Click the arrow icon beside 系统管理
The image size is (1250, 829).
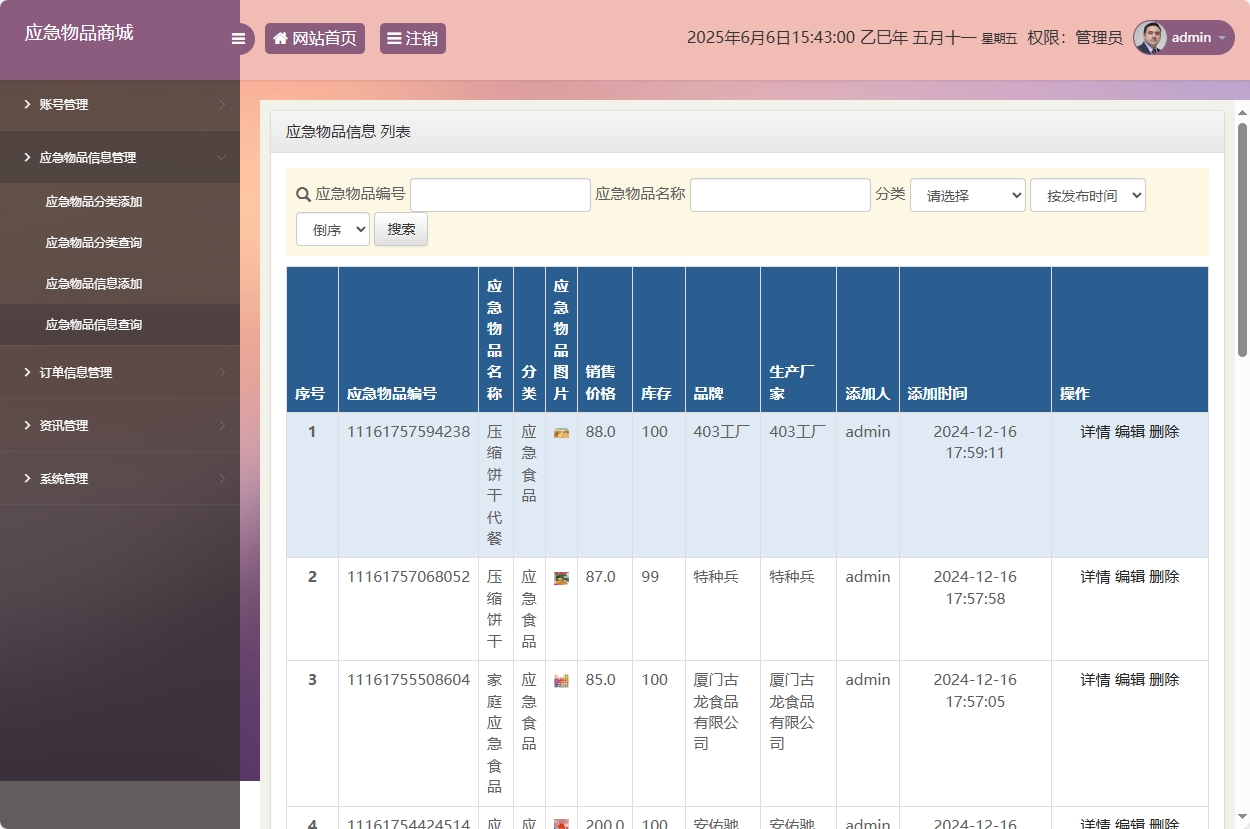[224, 478]
